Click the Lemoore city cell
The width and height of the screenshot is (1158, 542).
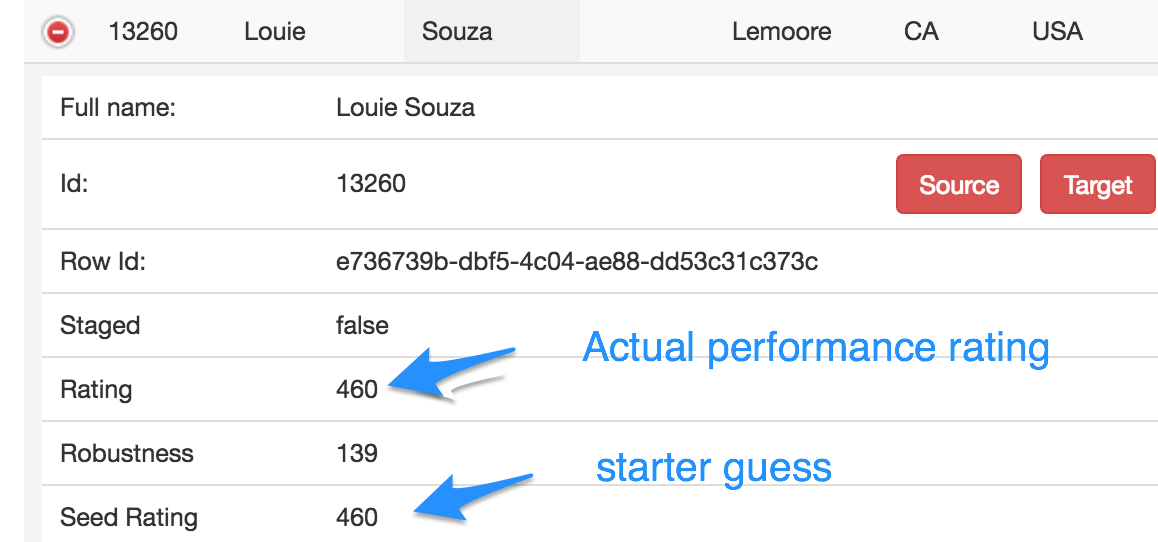(x=781, y=32)
